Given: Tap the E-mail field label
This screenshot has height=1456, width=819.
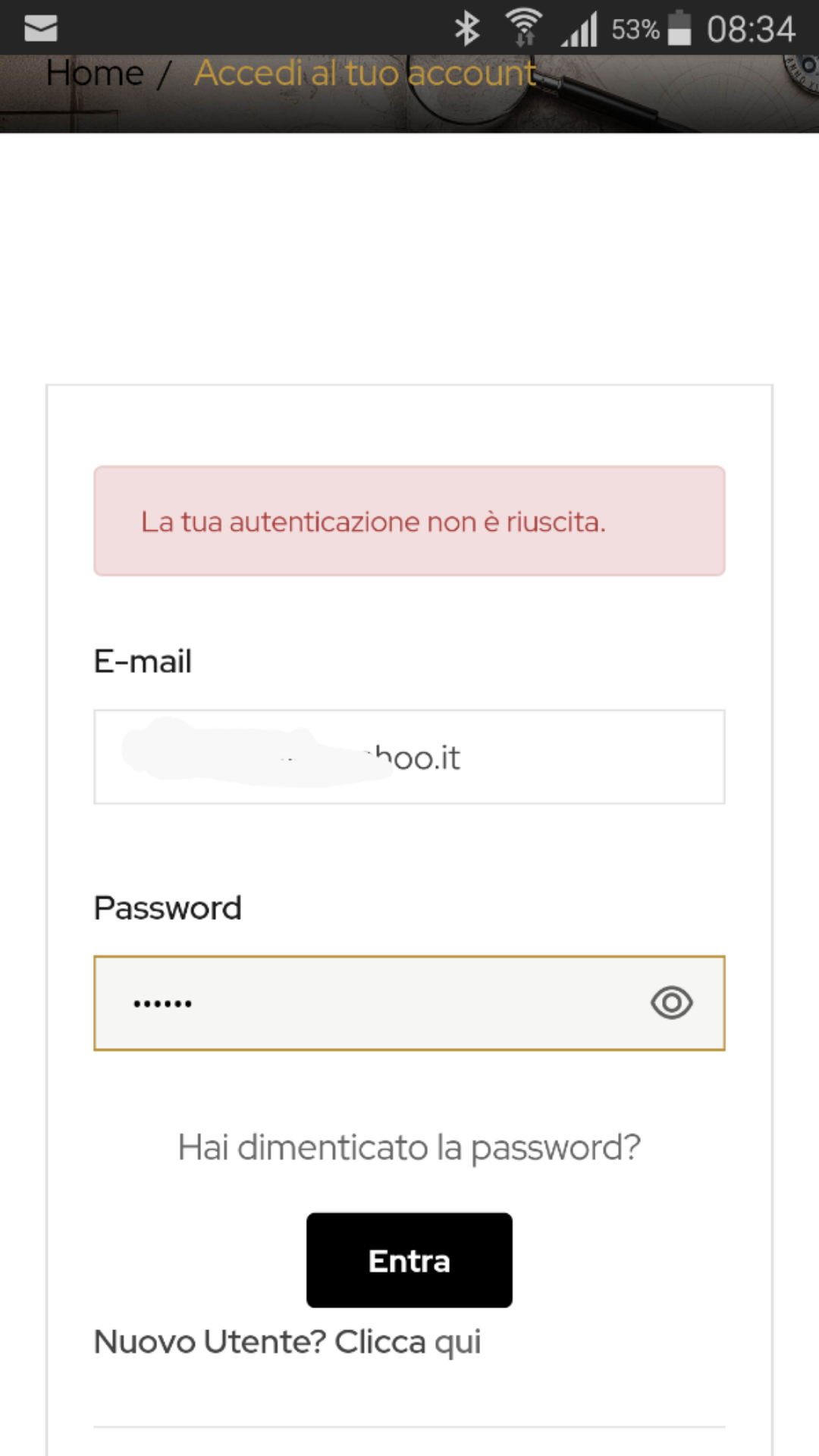Looking at the screenshot, I should pos(143,661).
